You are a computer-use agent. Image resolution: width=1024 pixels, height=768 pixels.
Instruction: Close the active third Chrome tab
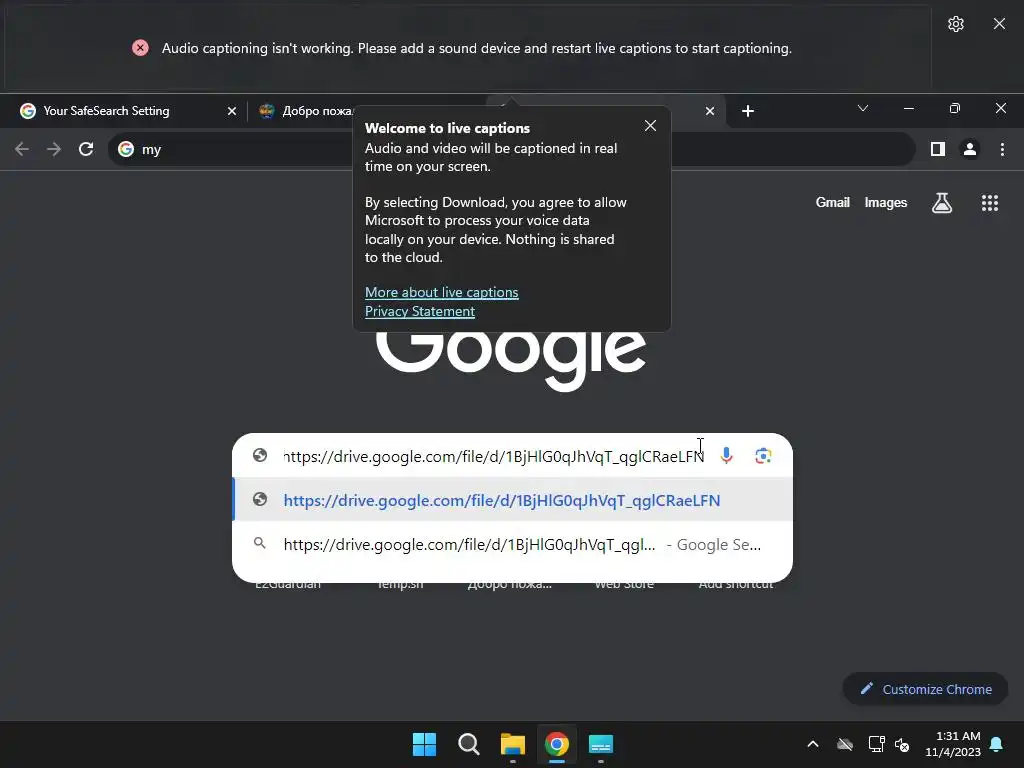(x=710, y=111)
